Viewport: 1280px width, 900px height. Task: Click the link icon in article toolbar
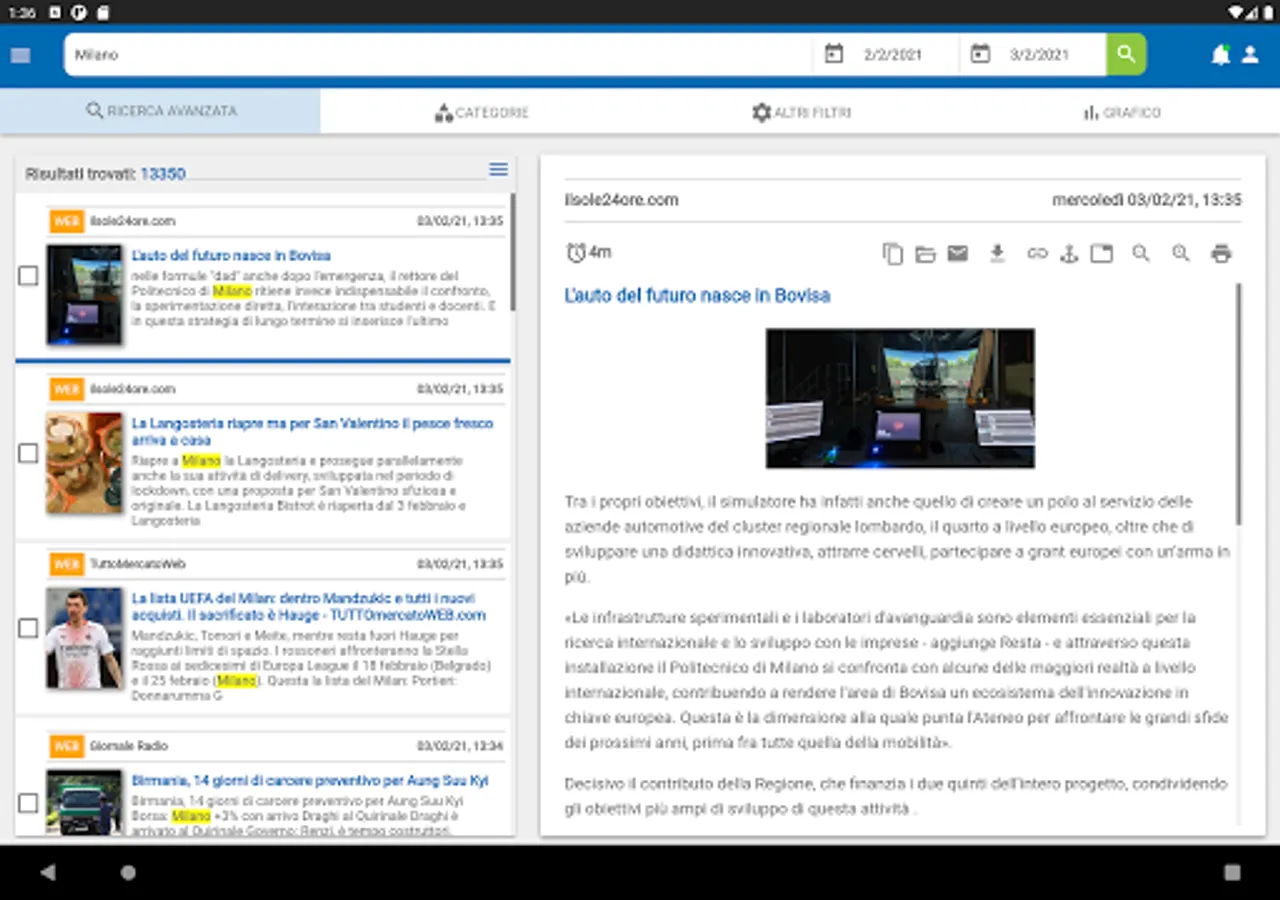click(x=1037, y=254)
